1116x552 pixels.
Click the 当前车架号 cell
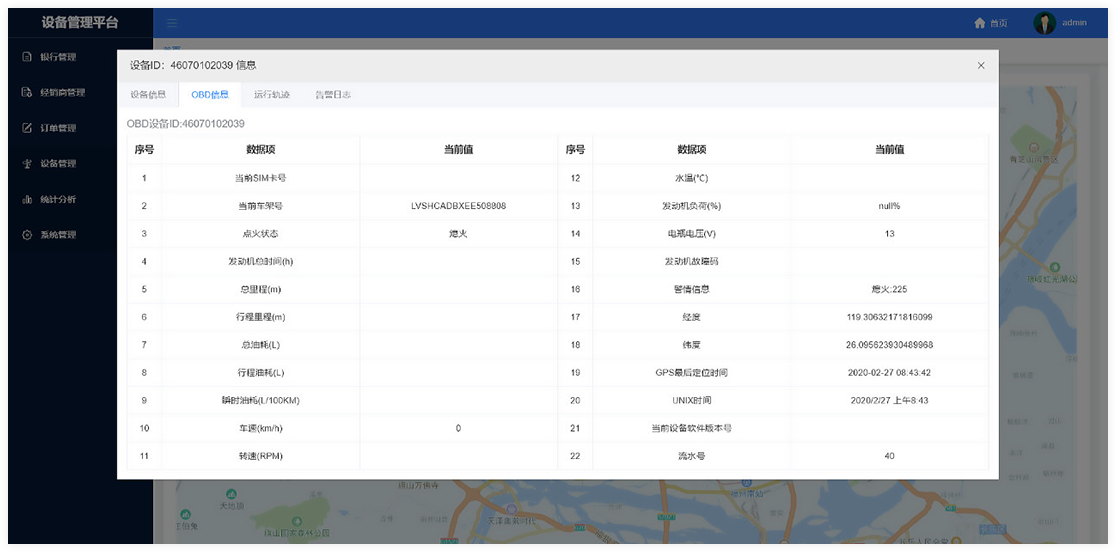260,206
